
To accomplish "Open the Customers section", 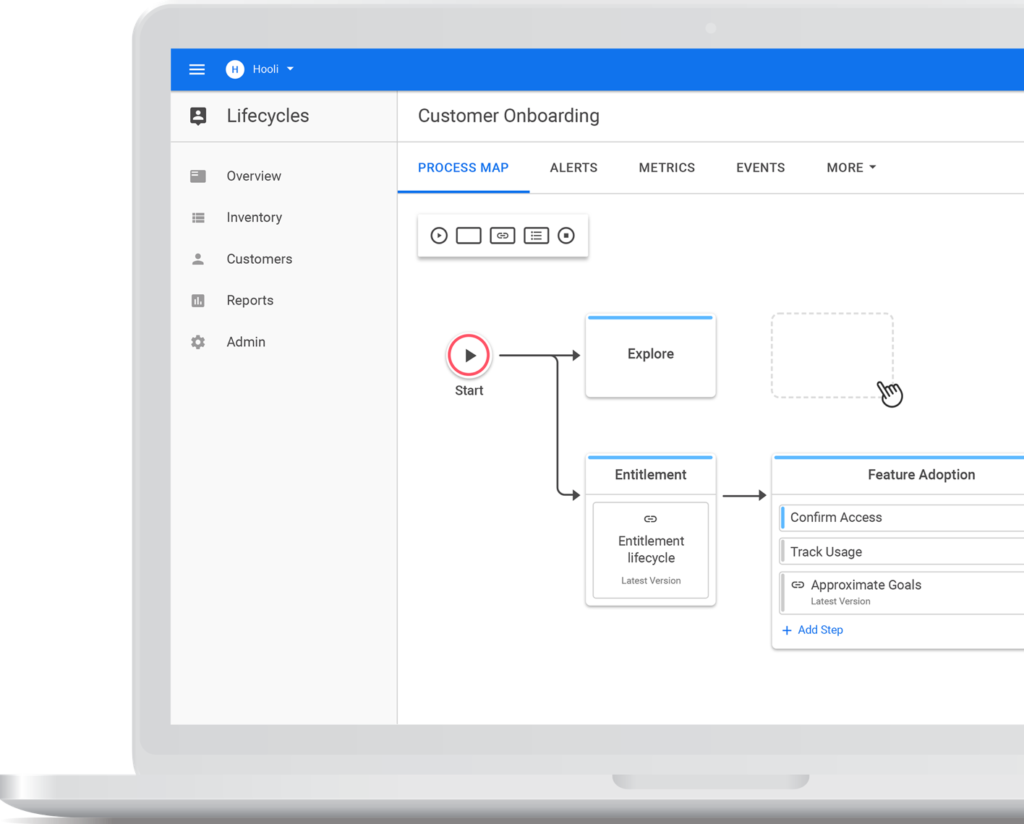I will click(x=259, y=259).
